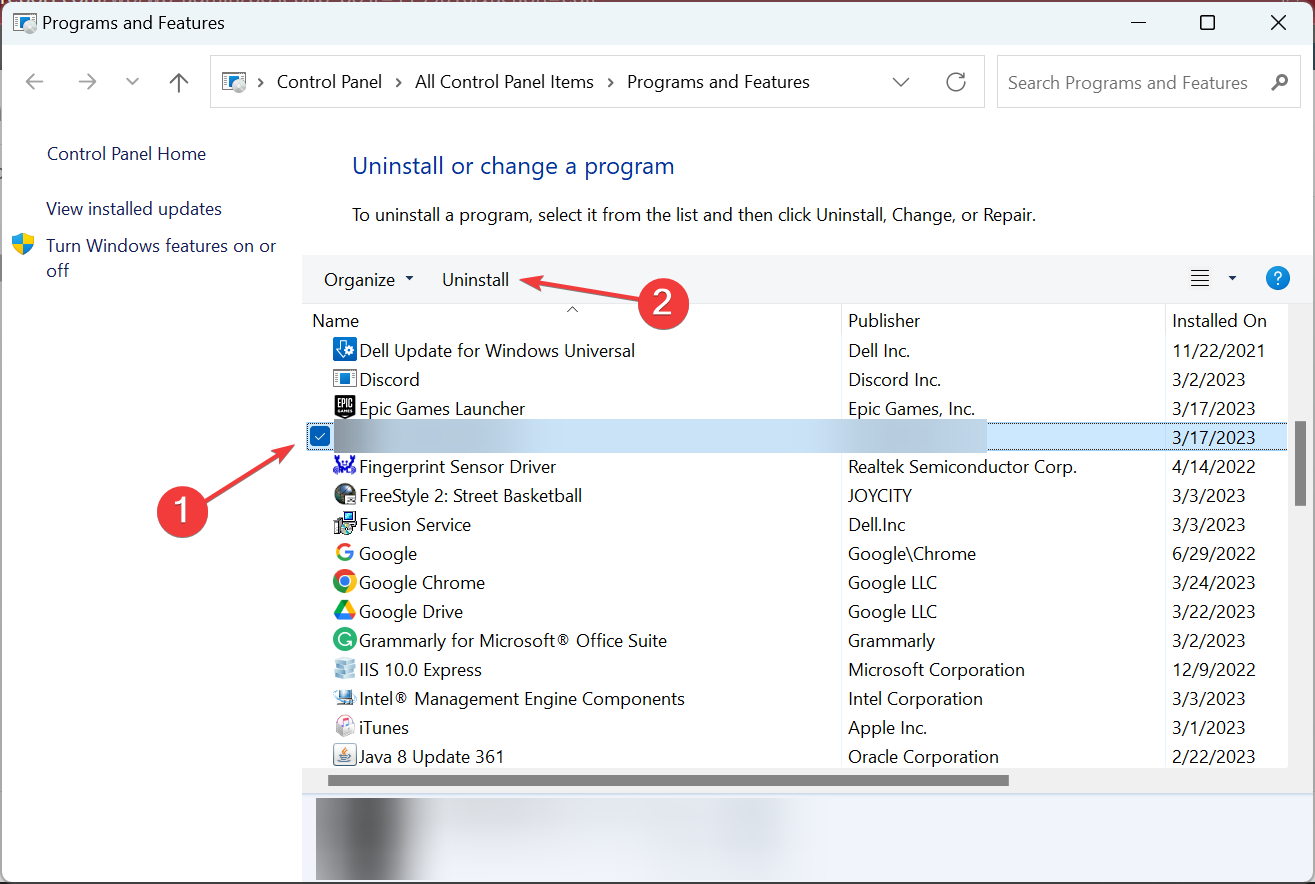
Task: Click the Oracle Corporation publisher cell
Action: click(923, 757)
